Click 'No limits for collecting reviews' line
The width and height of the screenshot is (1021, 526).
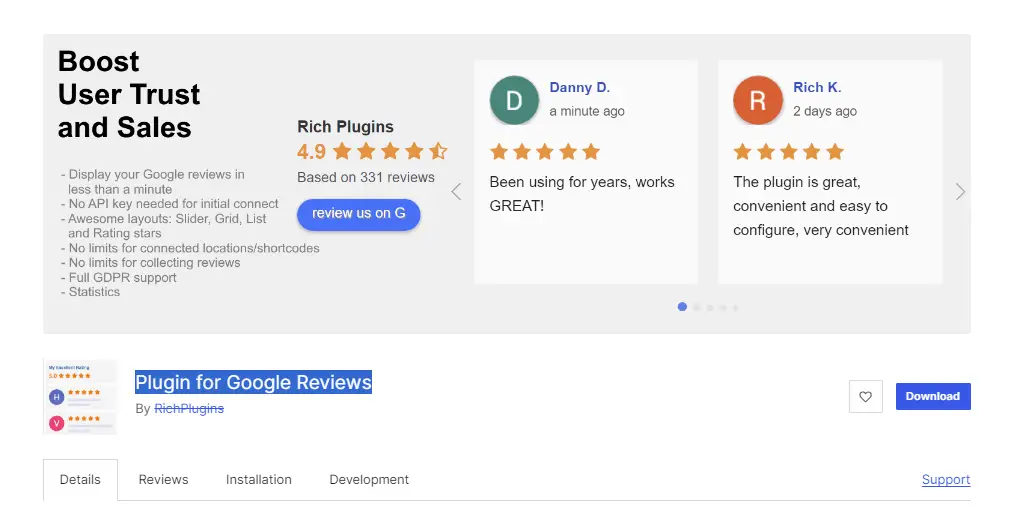[x=150, y=262]
